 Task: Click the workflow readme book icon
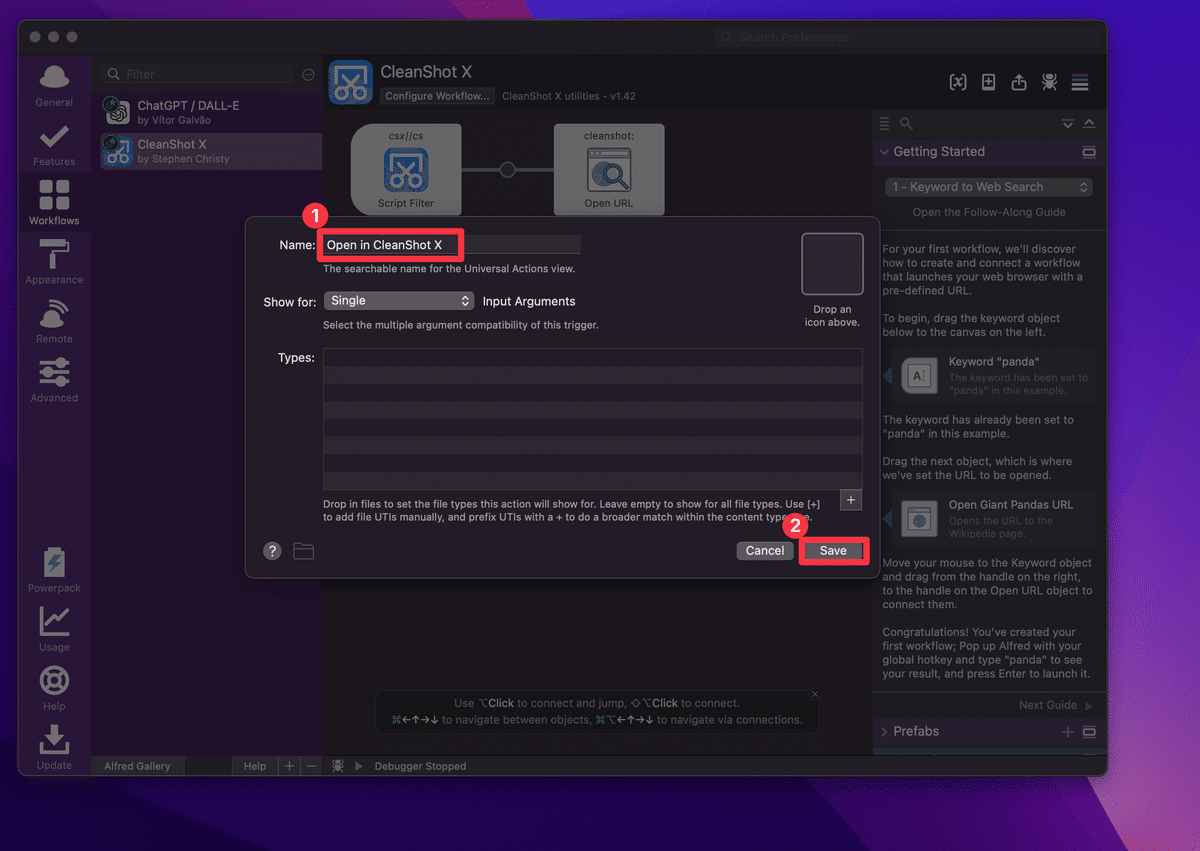pos(988,83)
